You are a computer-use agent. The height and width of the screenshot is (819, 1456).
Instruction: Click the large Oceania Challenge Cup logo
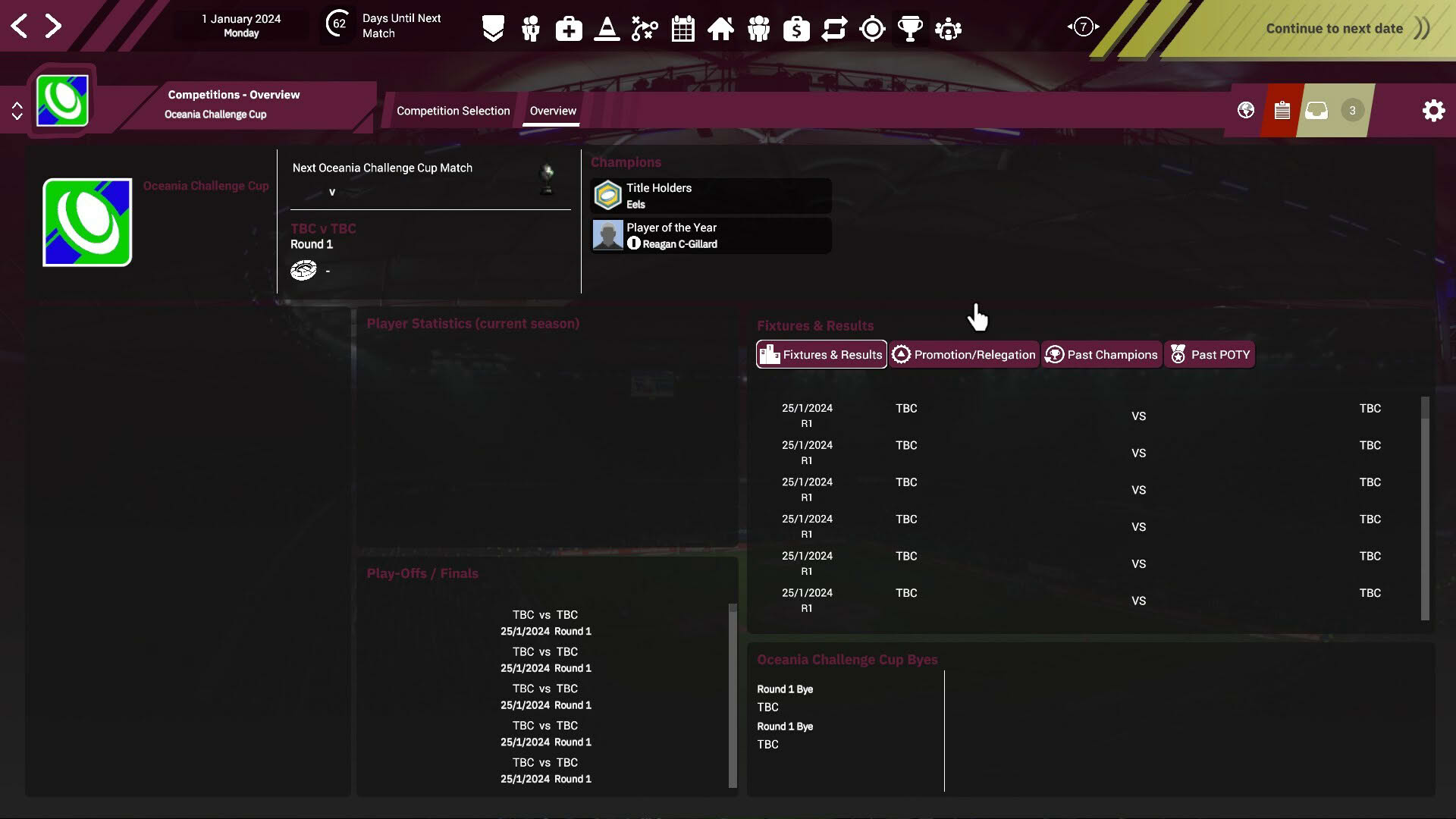pyautogui.click(x=87, y=222)
